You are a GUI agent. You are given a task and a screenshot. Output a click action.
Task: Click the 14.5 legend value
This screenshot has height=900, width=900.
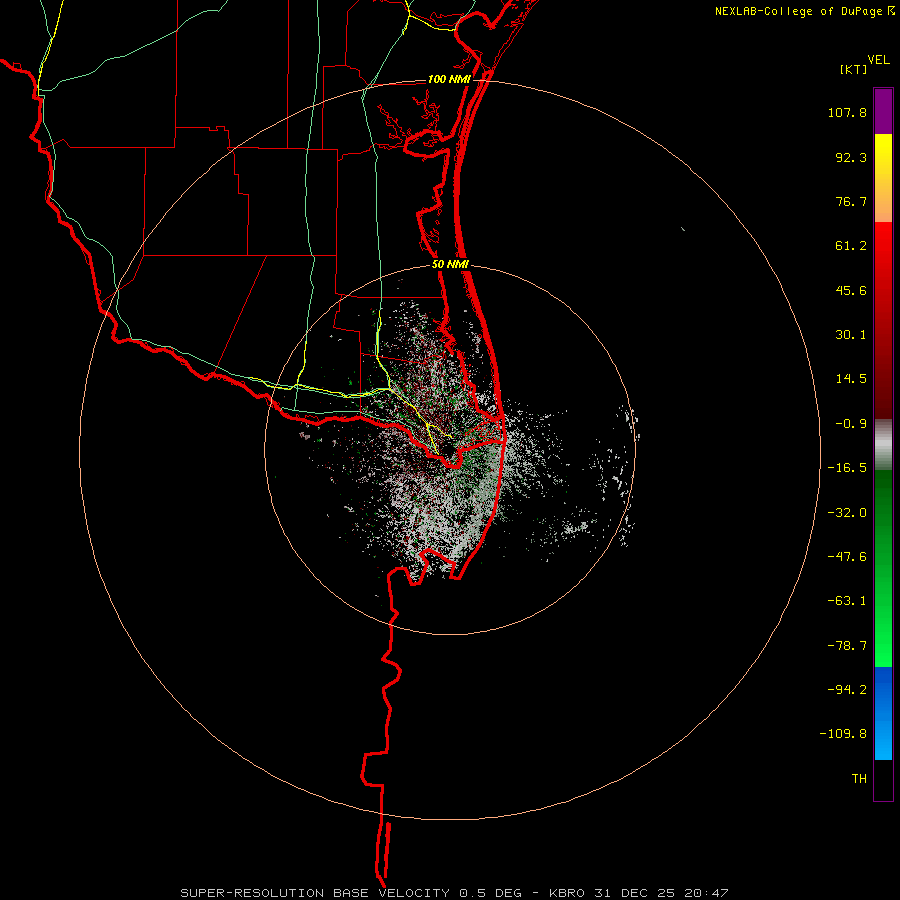[x=851, y=379]
